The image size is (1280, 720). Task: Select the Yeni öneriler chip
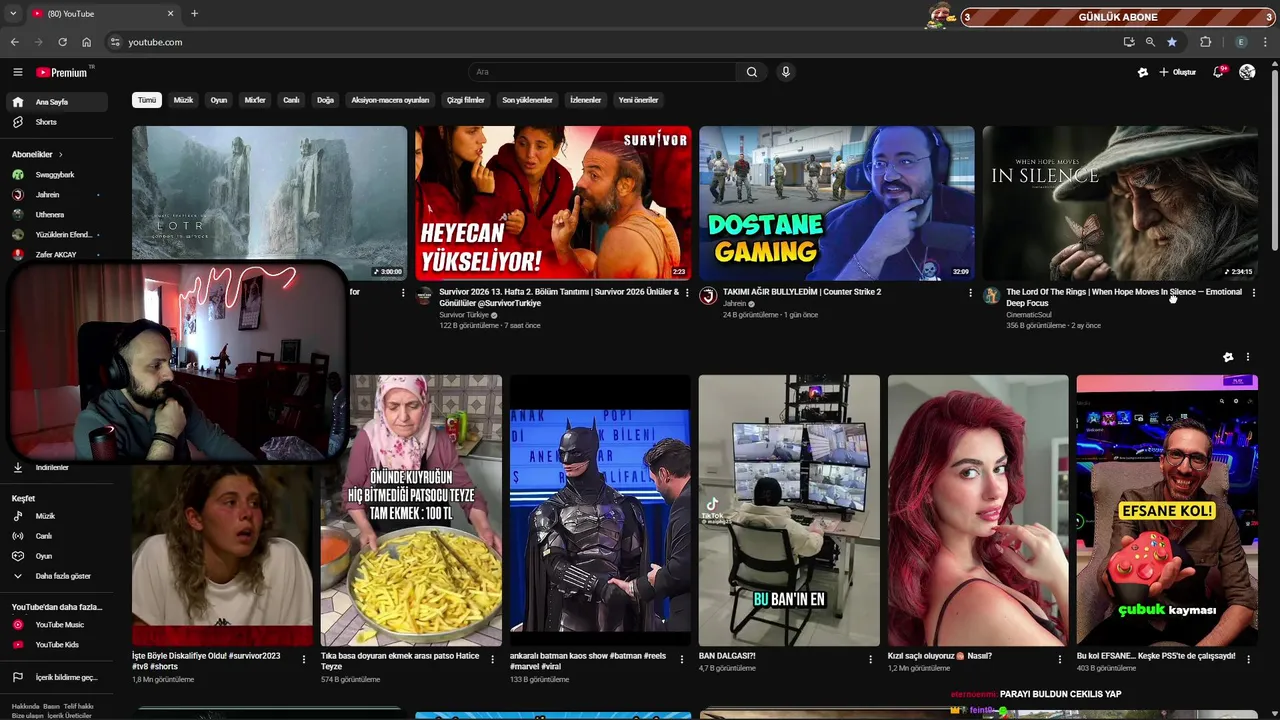(x=638, y=100)
